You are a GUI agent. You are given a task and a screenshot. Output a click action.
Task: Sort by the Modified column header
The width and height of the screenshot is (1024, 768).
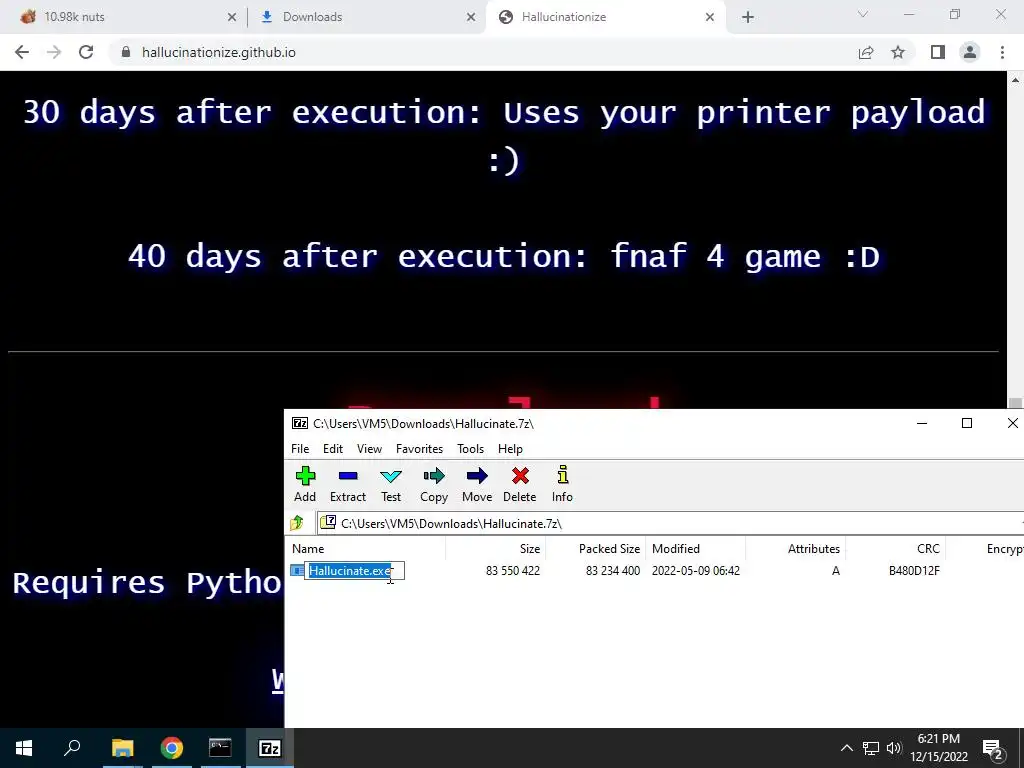pyautogui.click(x=696, y=549)
